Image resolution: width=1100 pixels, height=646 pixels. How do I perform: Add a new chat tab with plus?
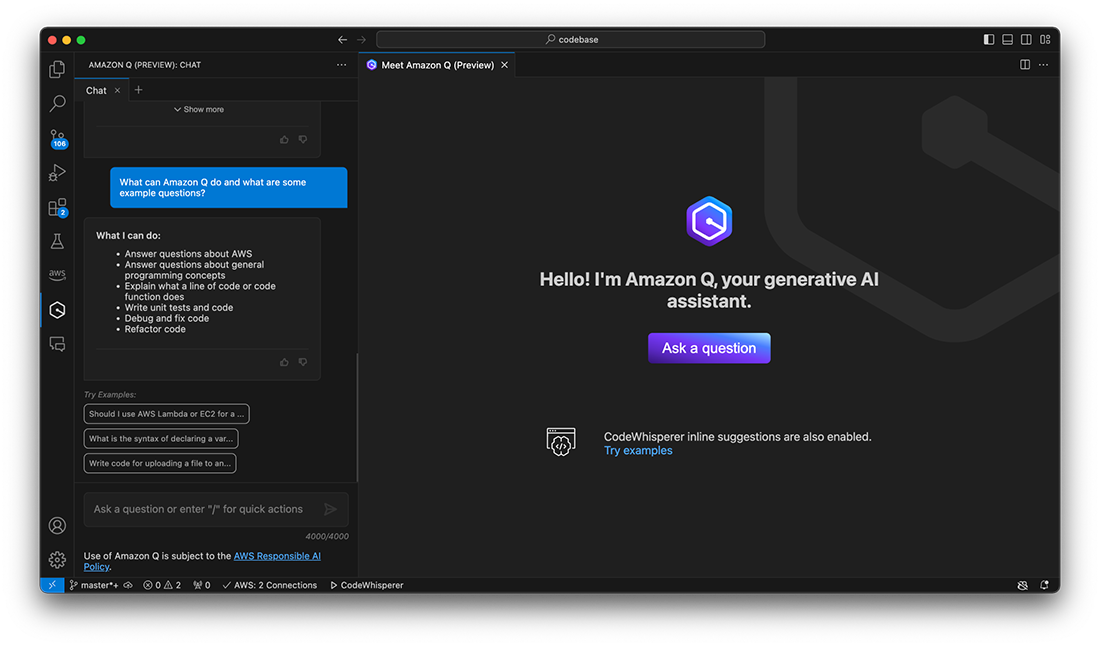point(138,90)
